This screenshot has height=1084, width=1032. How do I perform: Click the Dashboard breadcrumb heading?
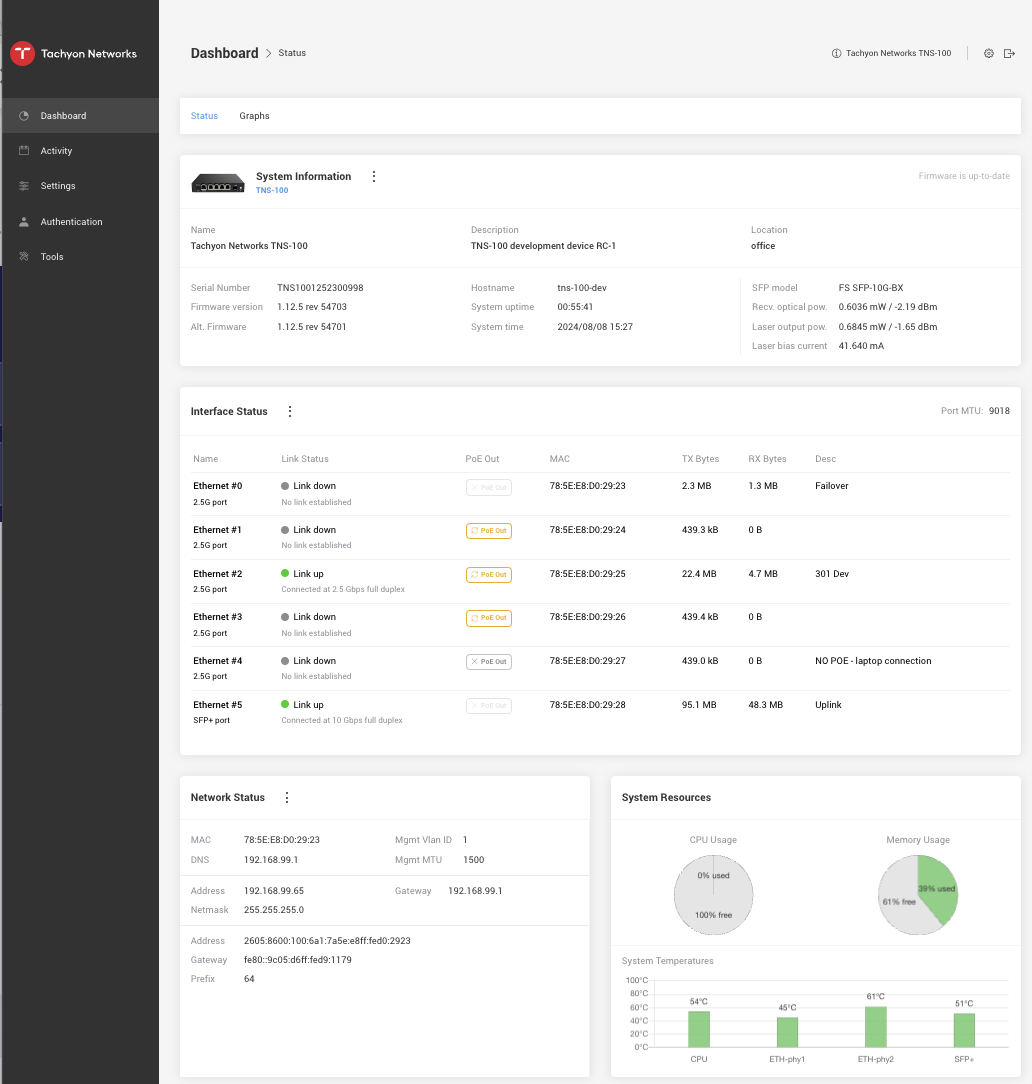tap(225, 53)
